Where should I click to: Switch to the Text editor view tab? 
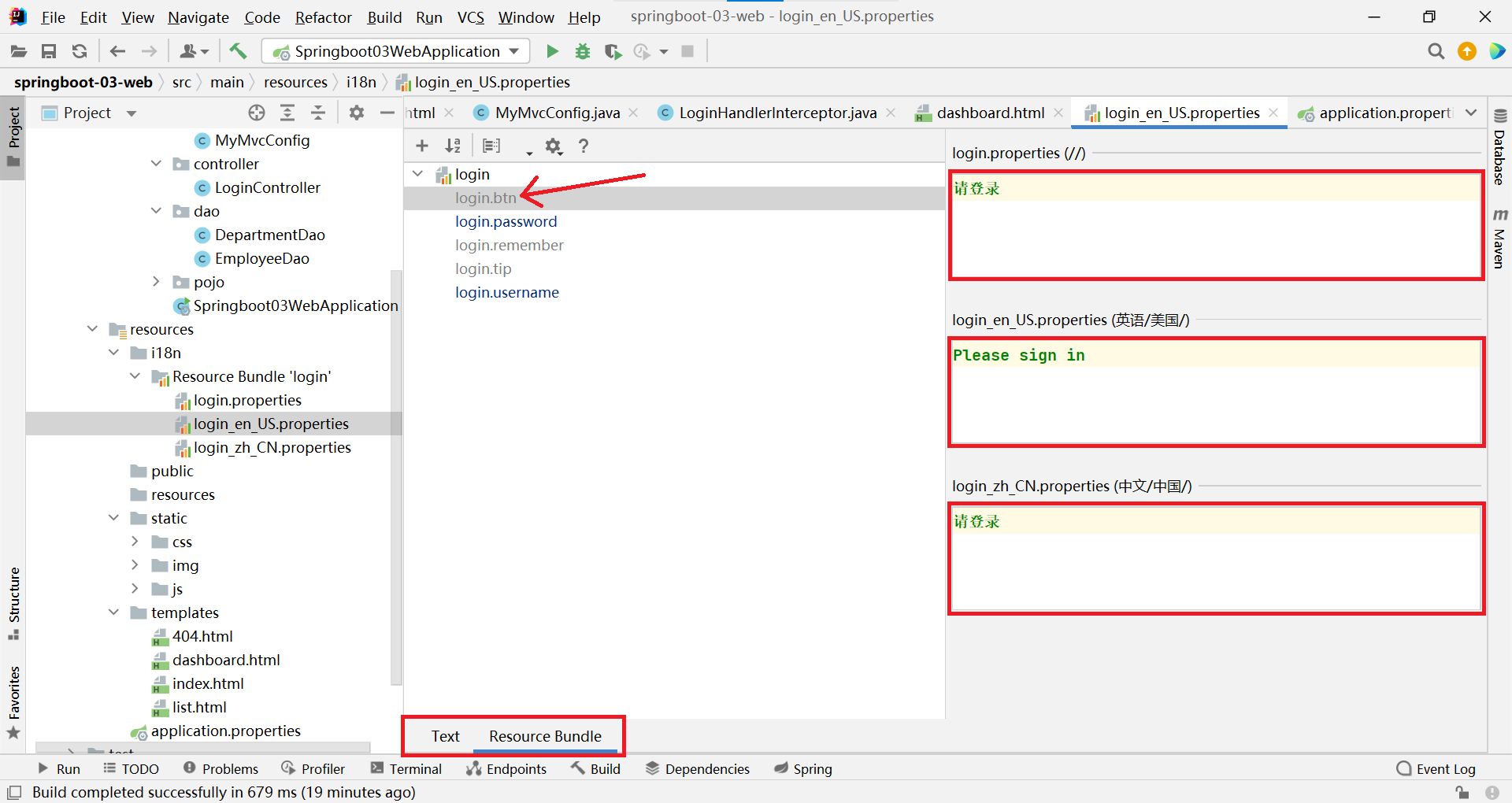click(445, 736)
